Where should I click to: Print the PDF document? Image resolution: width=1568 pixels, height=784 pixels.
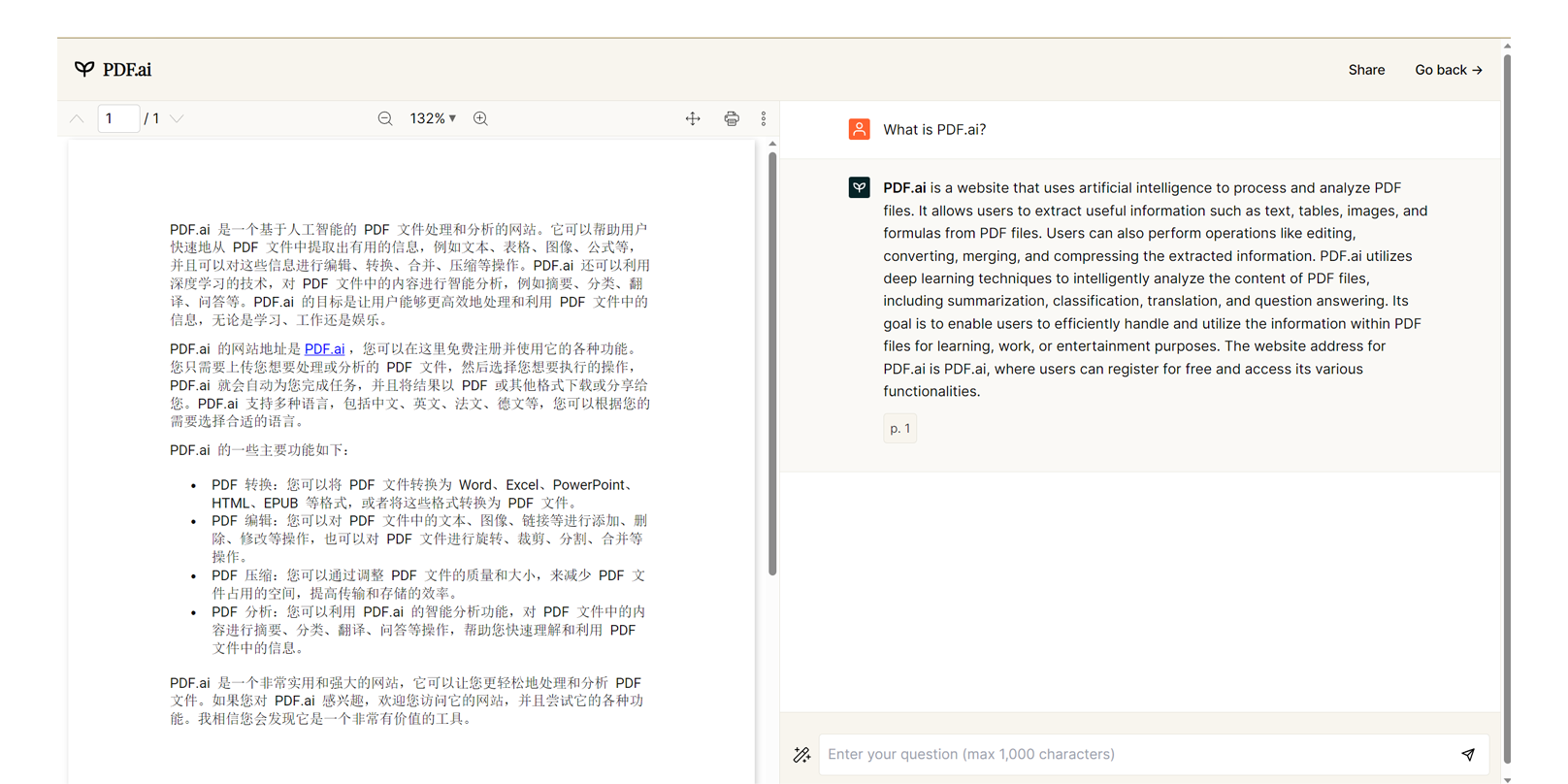point(732,118)
